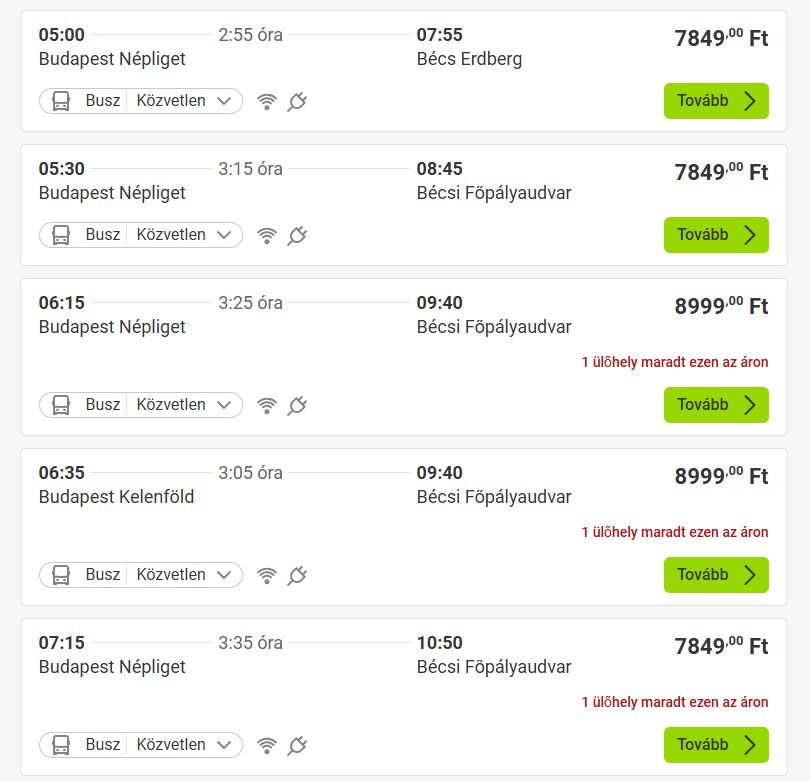
Task: Click Tovább on the 05:00 Bécs Erdberg trip
Action: pos(716,101)
